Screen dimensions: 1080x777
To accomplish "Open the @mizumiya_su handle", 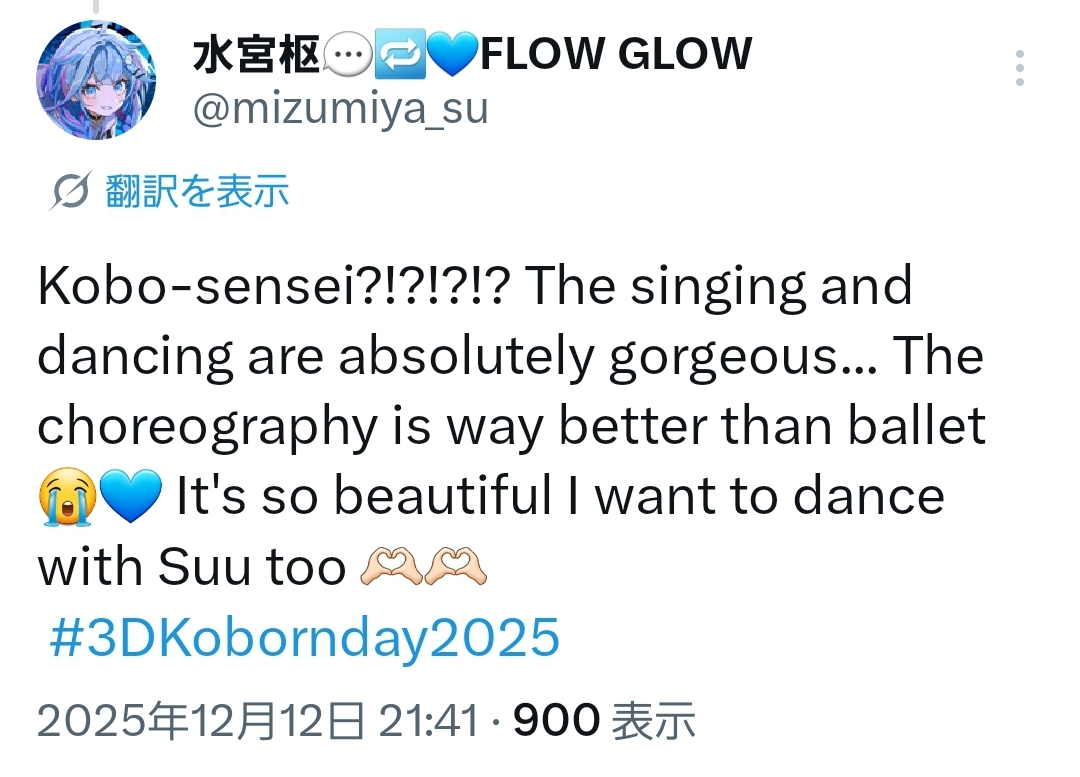I will pyautogui.click(x=339, y=107).
